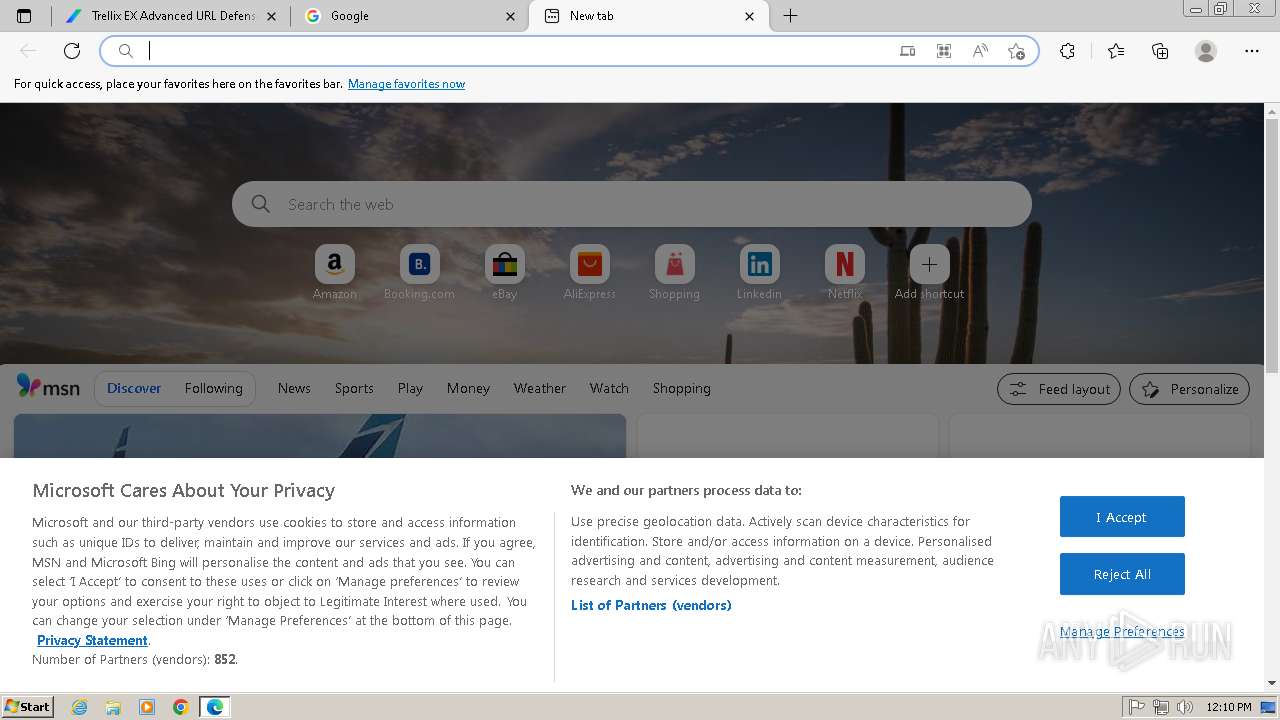Screen dimensions: 1280x720
Task: Open the Sports section
Action: 354,388
